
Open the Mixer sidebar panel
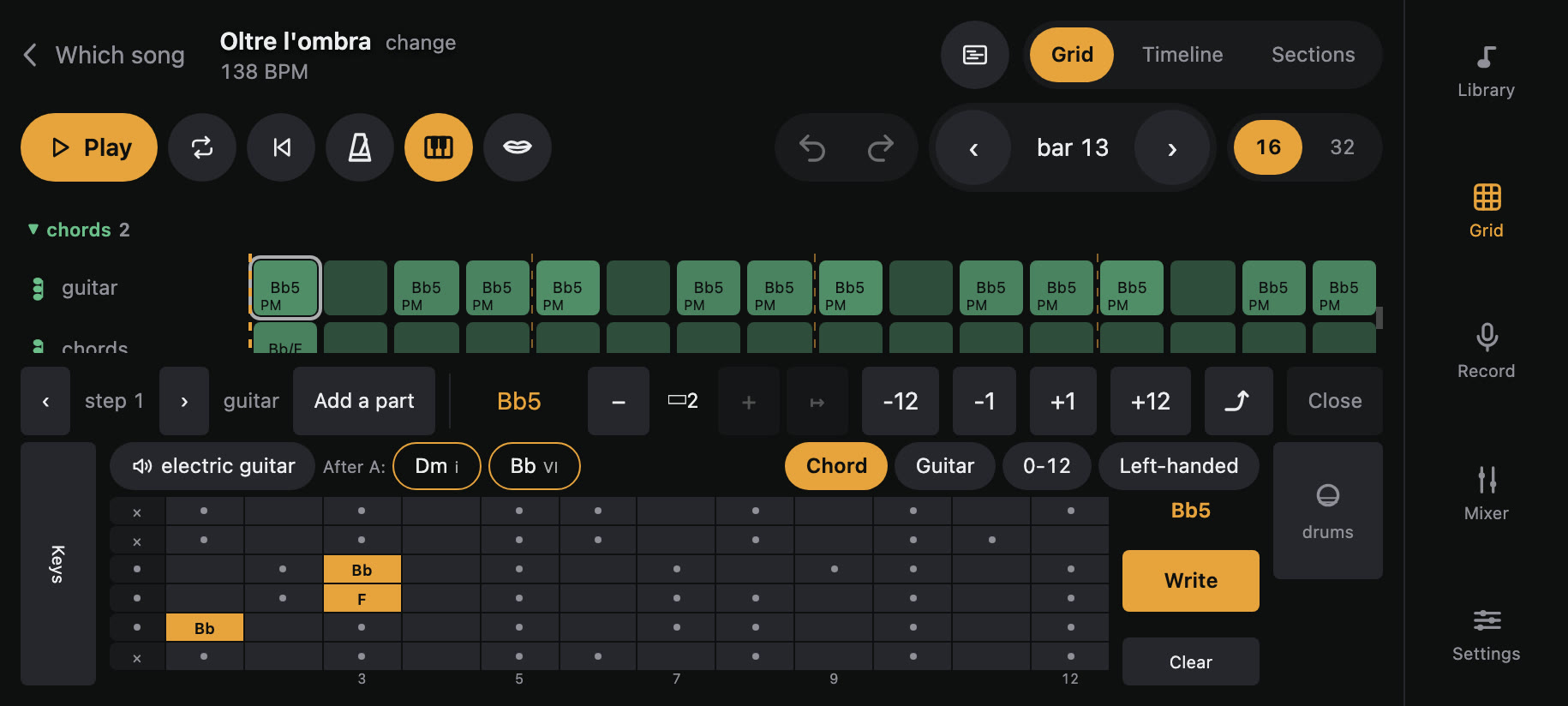pos(1487,494)
